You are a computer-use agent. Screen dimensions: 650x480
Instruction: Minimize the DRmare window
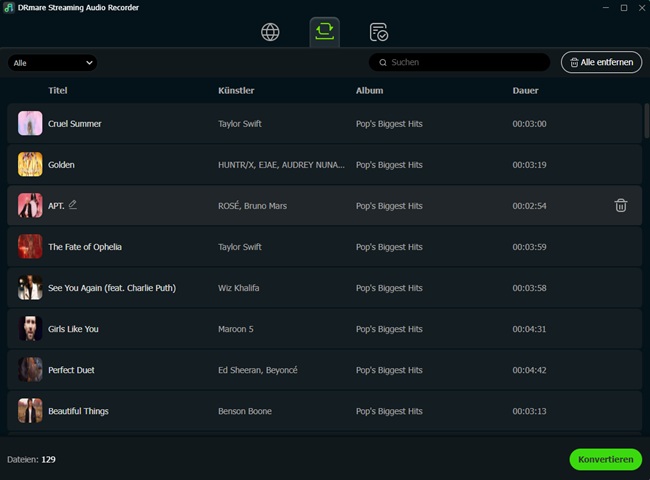606,8
